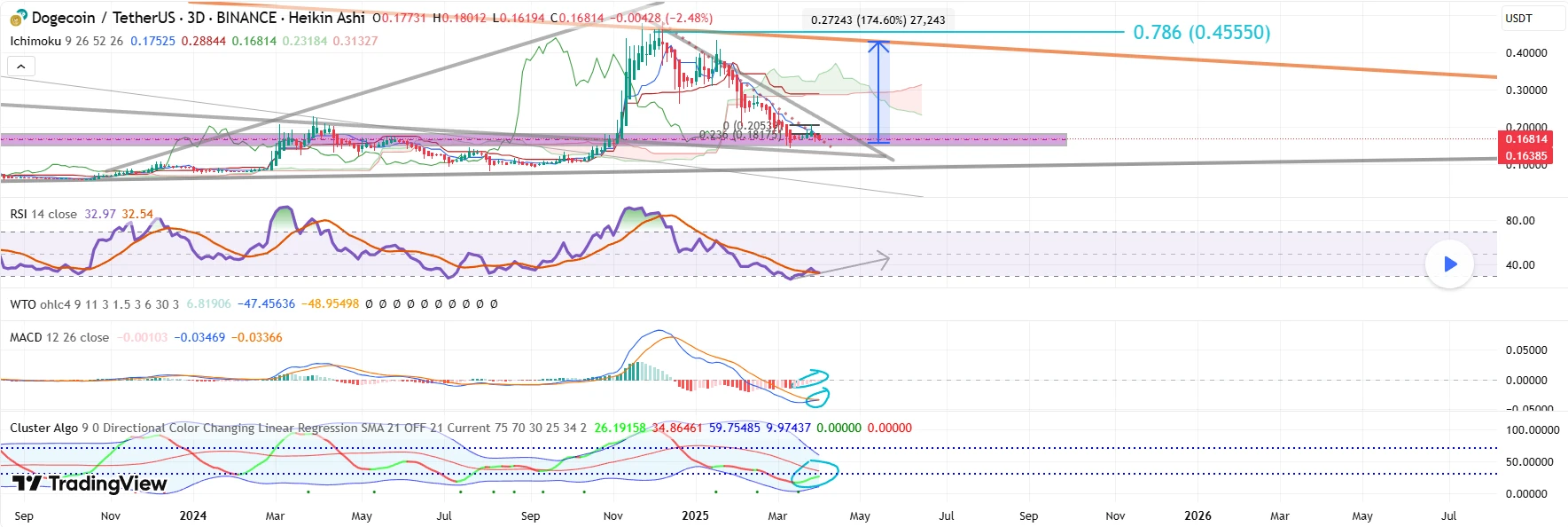This screenshot has width=1568, height=527.
Task: Select the RSI 14 close indicator legend
Action: click(x=43, y=214)
